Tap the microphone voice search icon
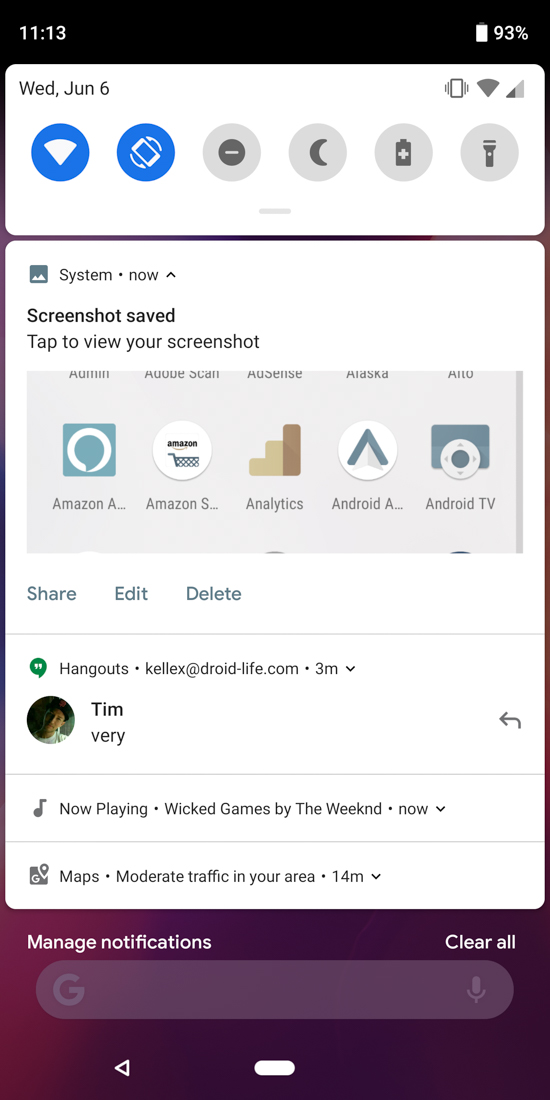Viewport: 550px width, 1100px height. pos(476,990)
